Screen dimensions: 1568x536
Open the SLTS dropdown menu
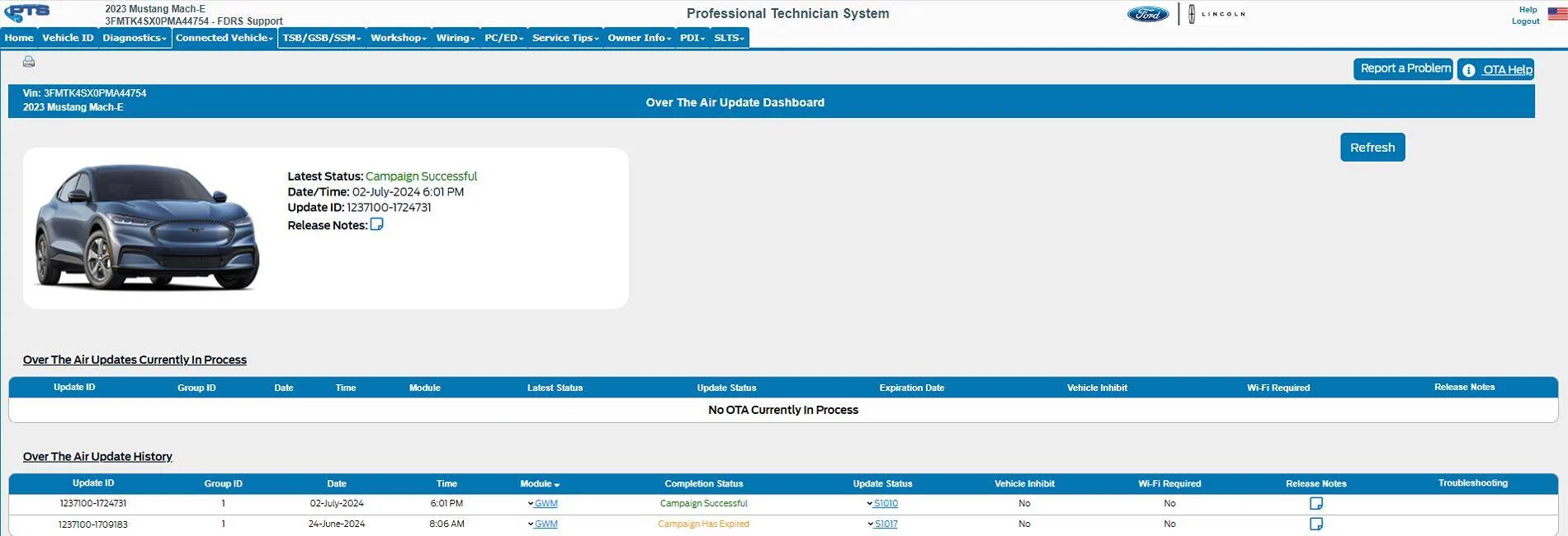click(x=730, y=38)
